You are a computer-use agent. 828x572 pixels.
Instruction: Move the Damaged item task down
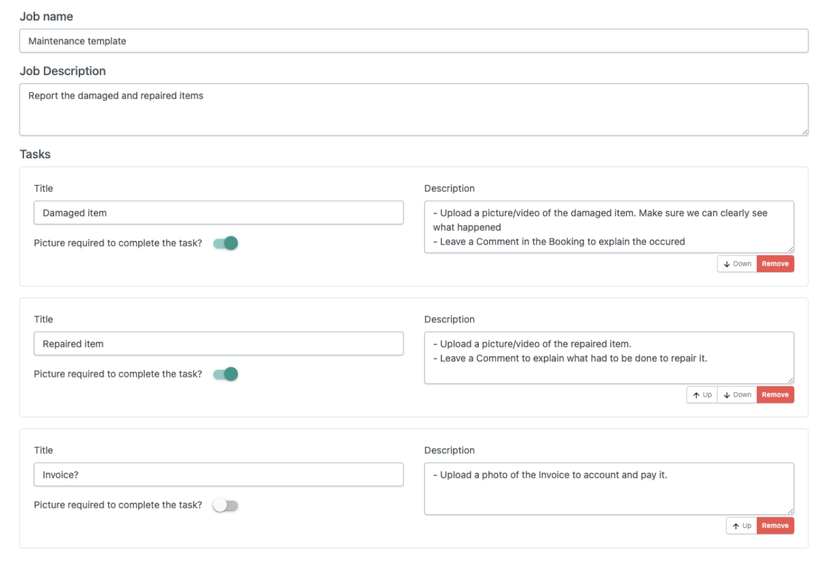tap(737, 264)
